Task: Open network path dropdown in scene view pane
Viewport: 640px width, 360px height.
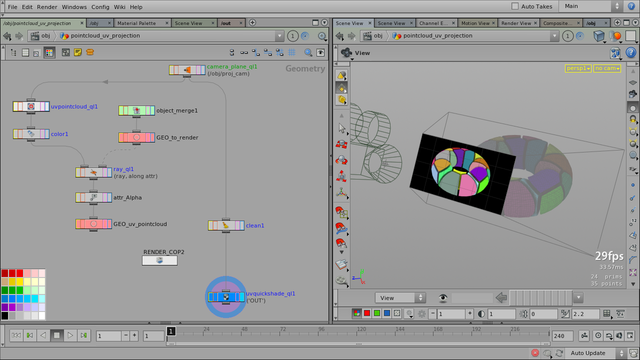Action: [554, 36]
